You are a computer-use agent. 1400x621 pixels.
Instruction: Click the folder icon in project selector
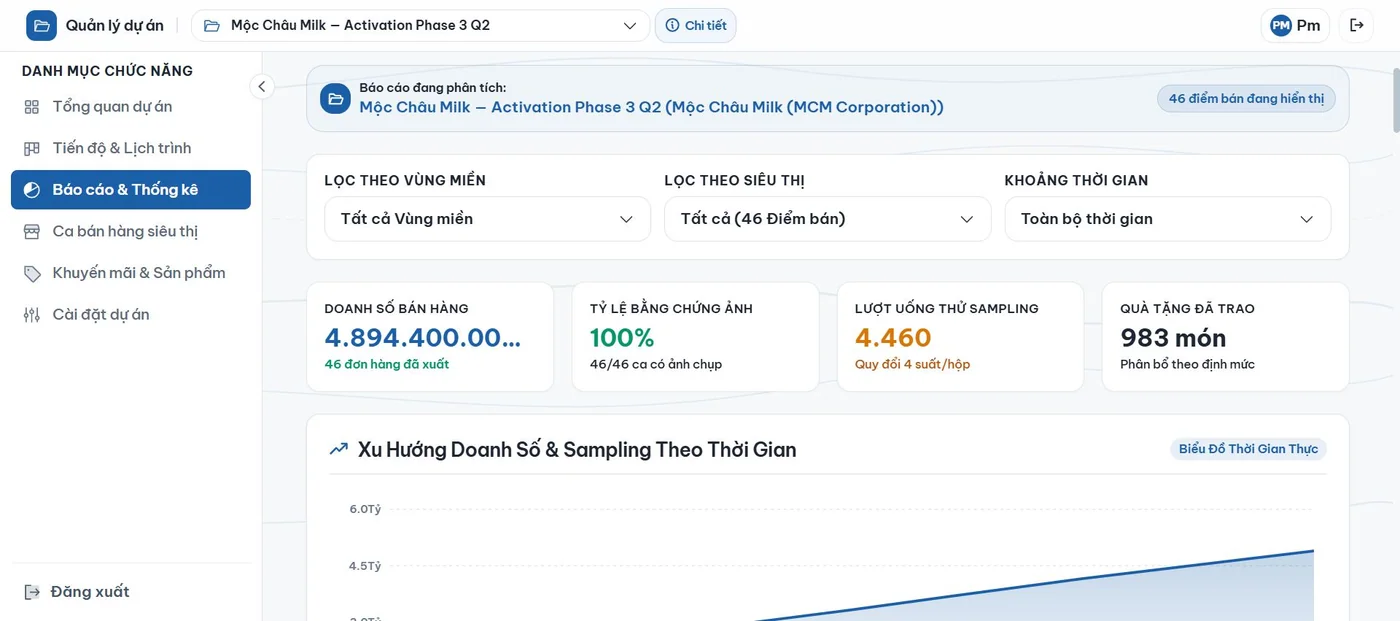(212, 25)
